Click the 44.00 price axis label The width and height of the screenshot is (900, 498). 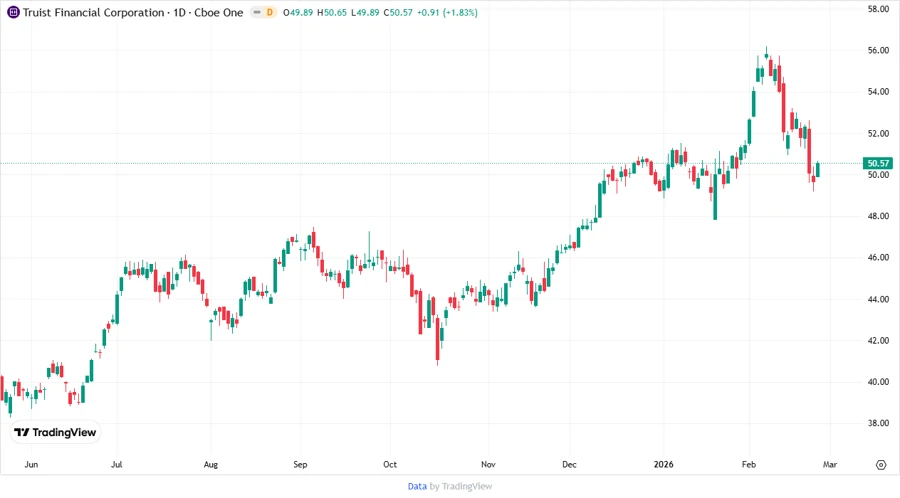tap(878, 299)
